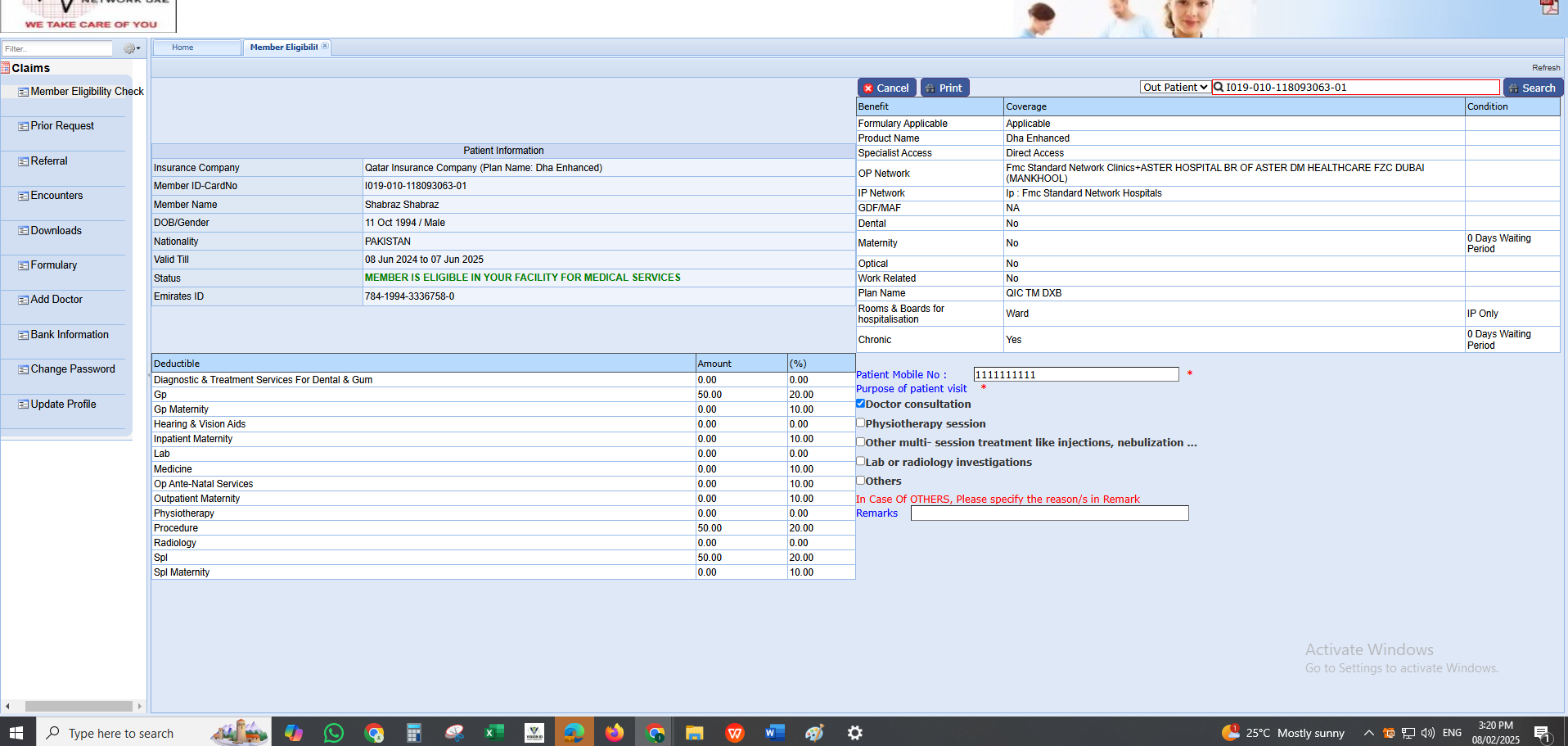The image size is (1568, 746).
Task: Close the Member Eligibility tab
Action: point(325,47)
